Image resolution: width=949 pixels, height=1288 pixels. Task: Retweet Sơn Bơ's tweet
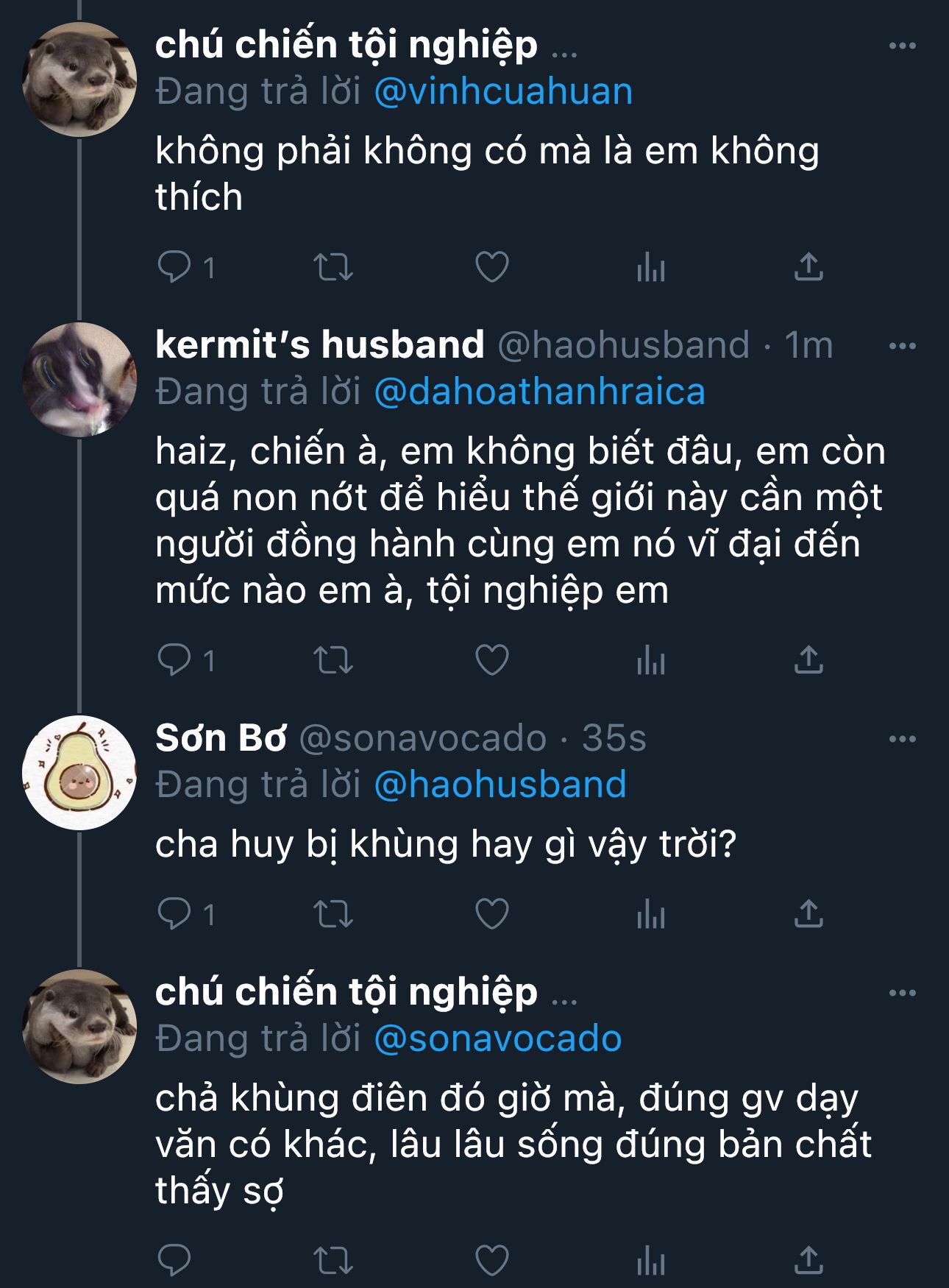(x=333, y=914)
